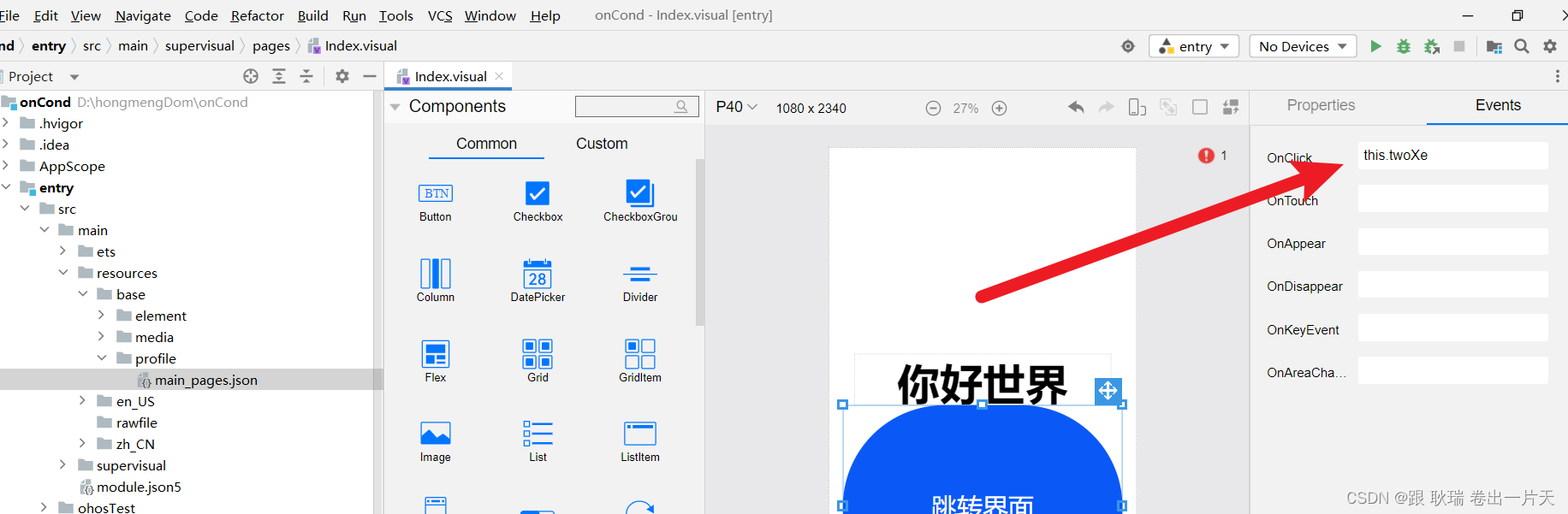Select the ListItem component

[x=640, y=442]
